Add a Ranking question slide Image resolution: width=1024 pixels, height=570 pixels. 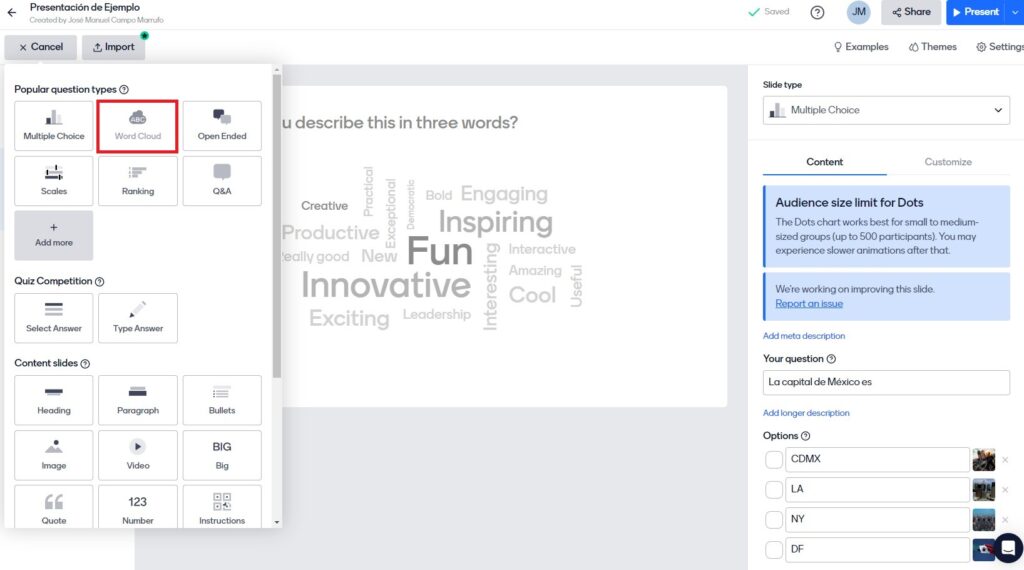pos(138,181)
